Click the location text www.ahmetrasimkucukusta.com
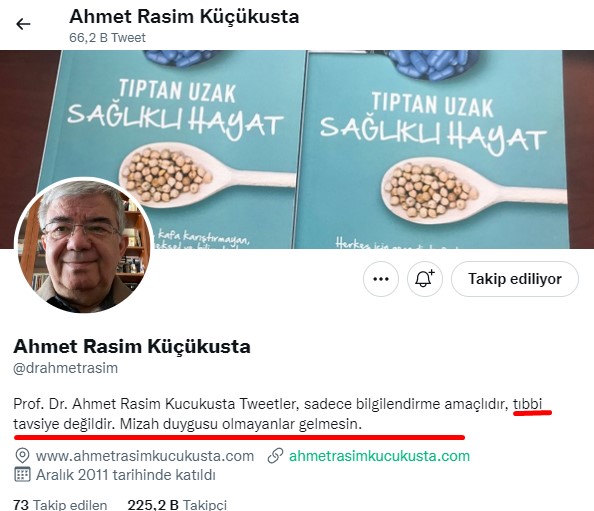 (x=145, y=456)
